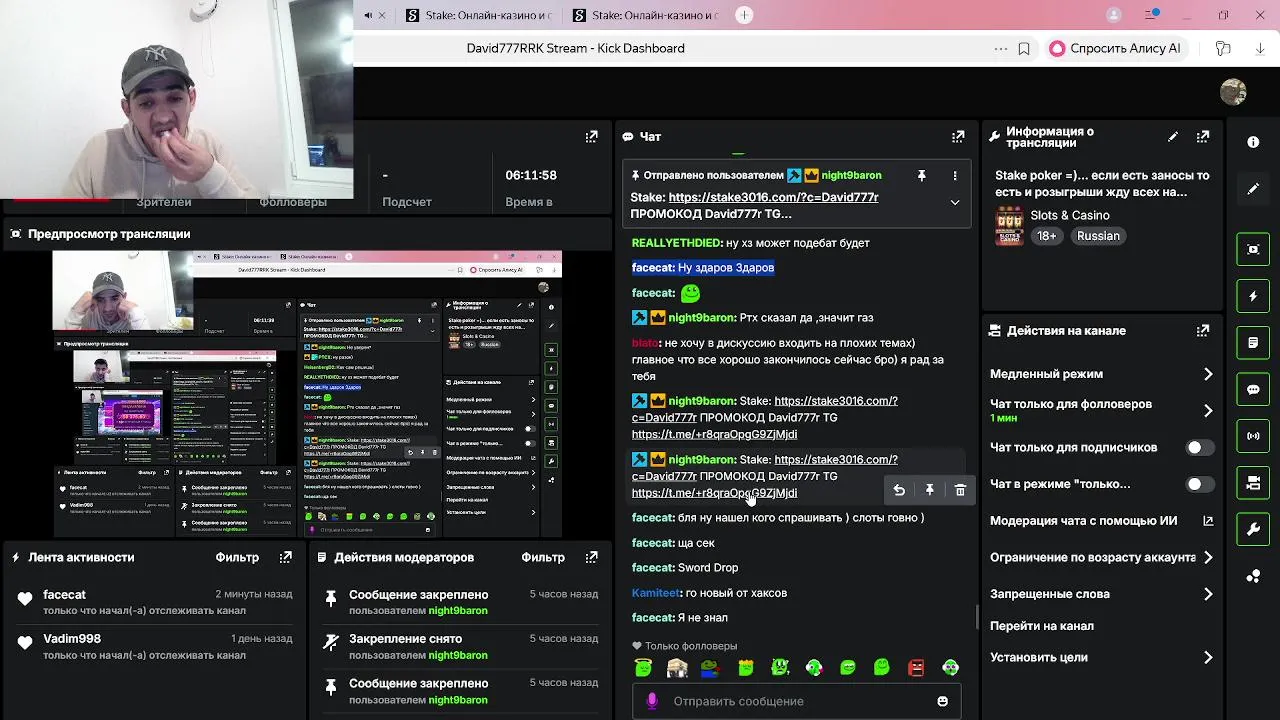Open t.me link in hovered message

714,492
